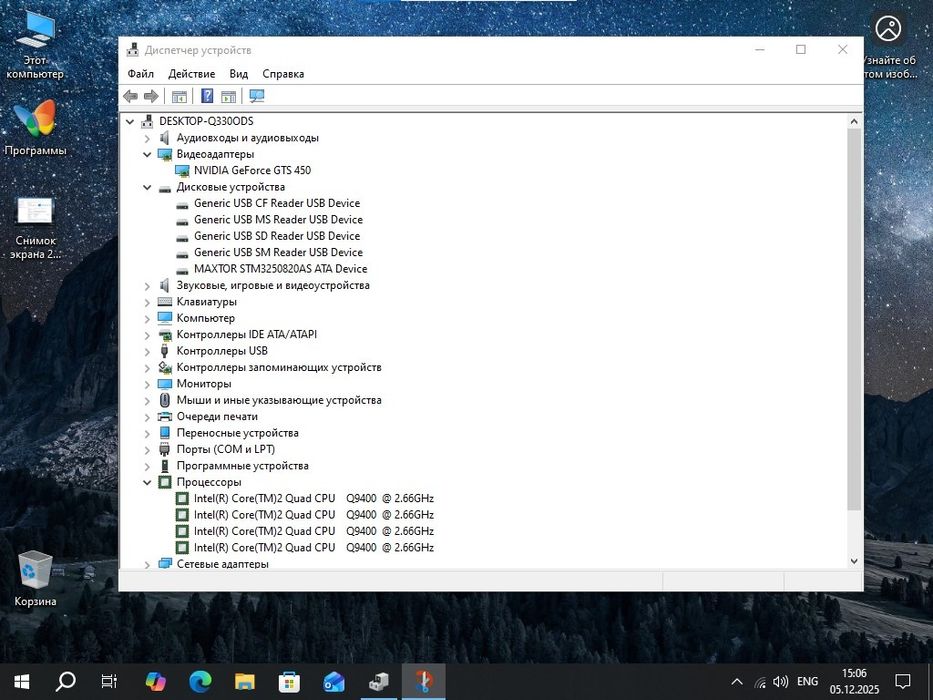Expand Контроллеры IDE ATA/ATAPI

147,335
